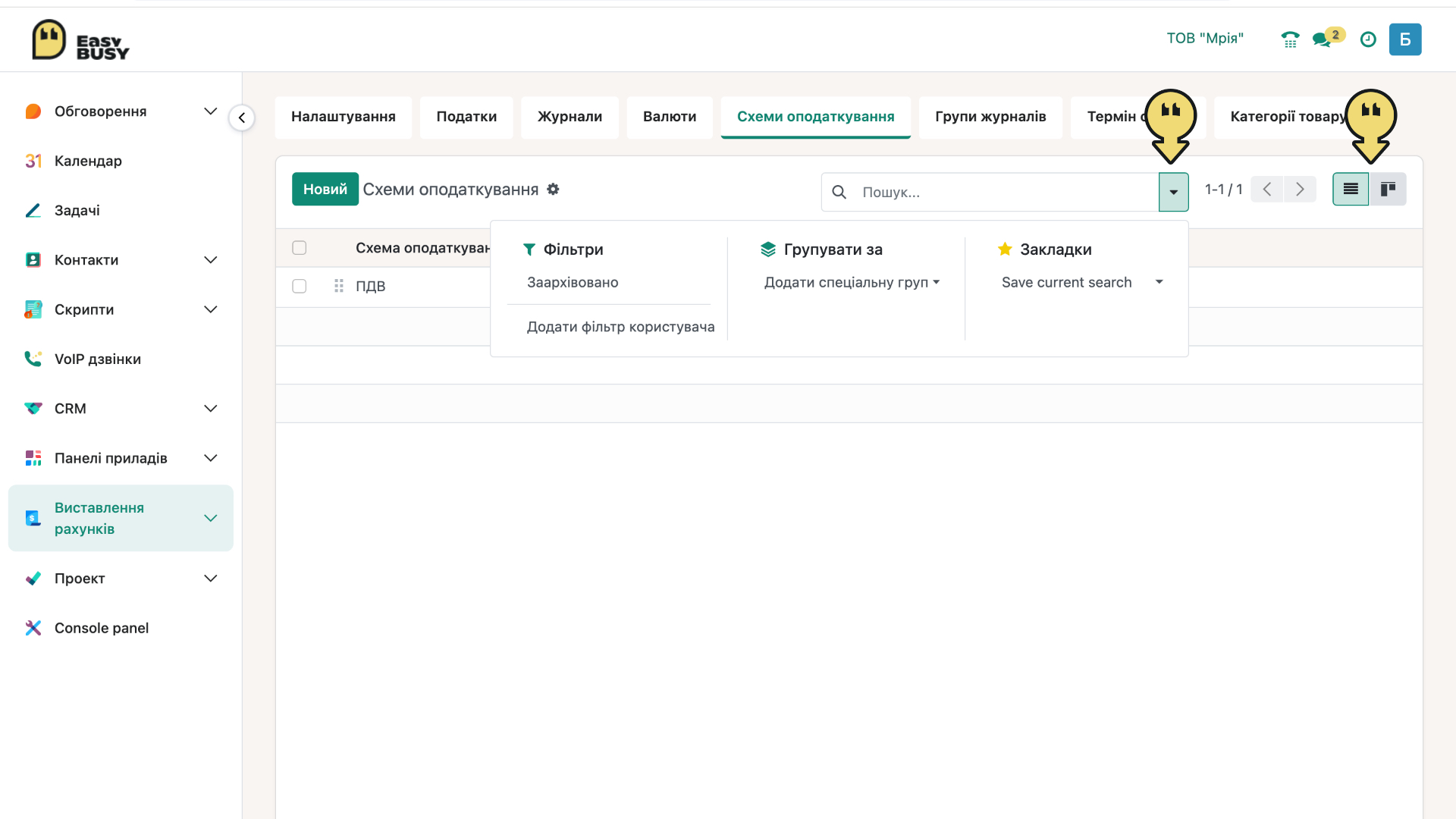This screenshot has height=819, width=1456.
Task: Open Додати спеціальну груп dropdown
Action: pyautogui.click(x=852, y=282)
